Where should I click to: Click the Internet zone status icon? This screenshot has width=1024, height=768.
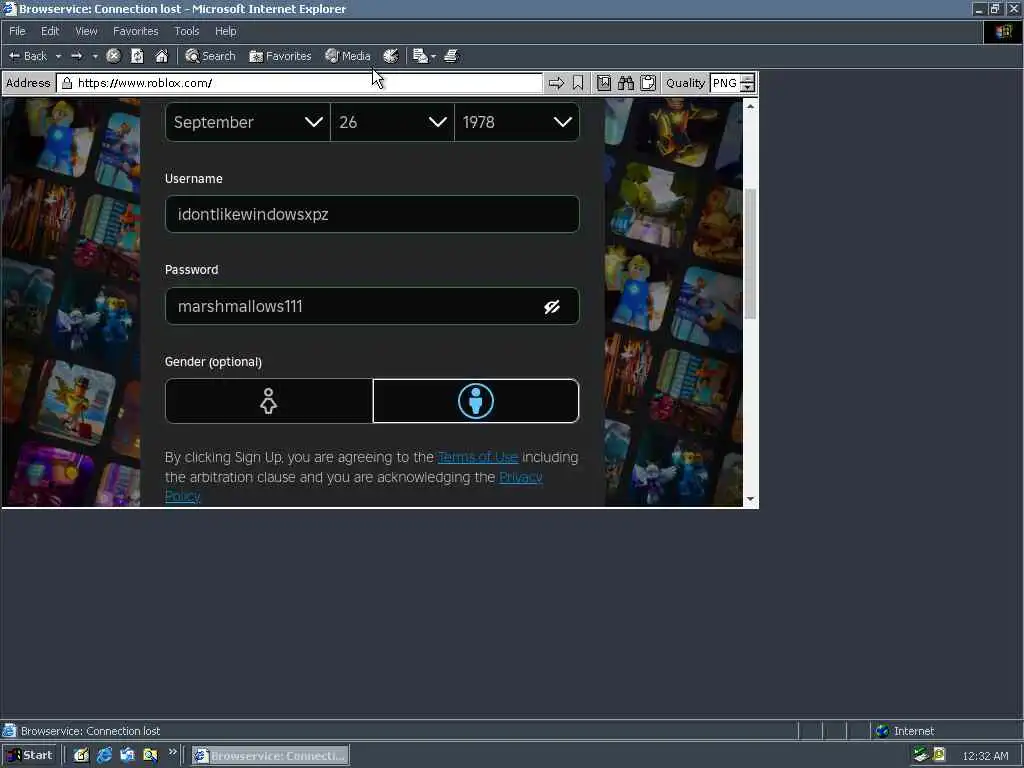(x=882, y=731)
